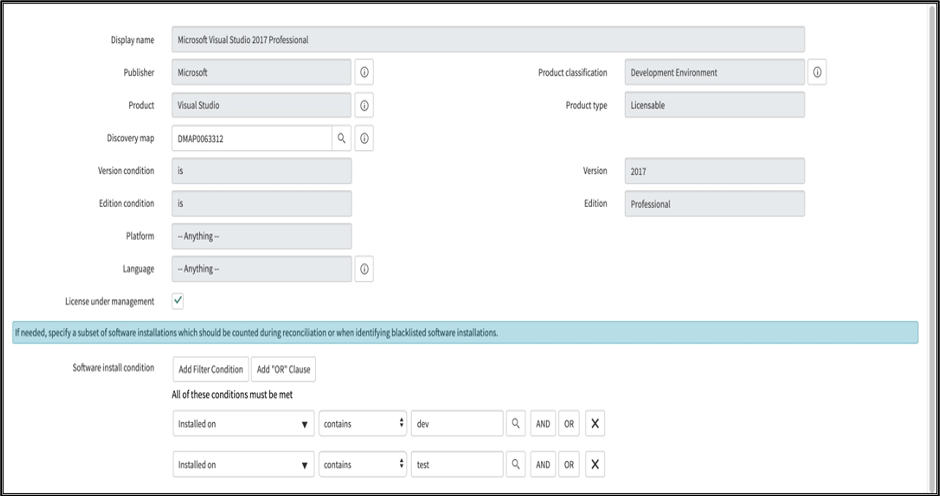This screenshot has width=940, height=496.
Task: Change contains operator in test row
Action: pos(363,464)
